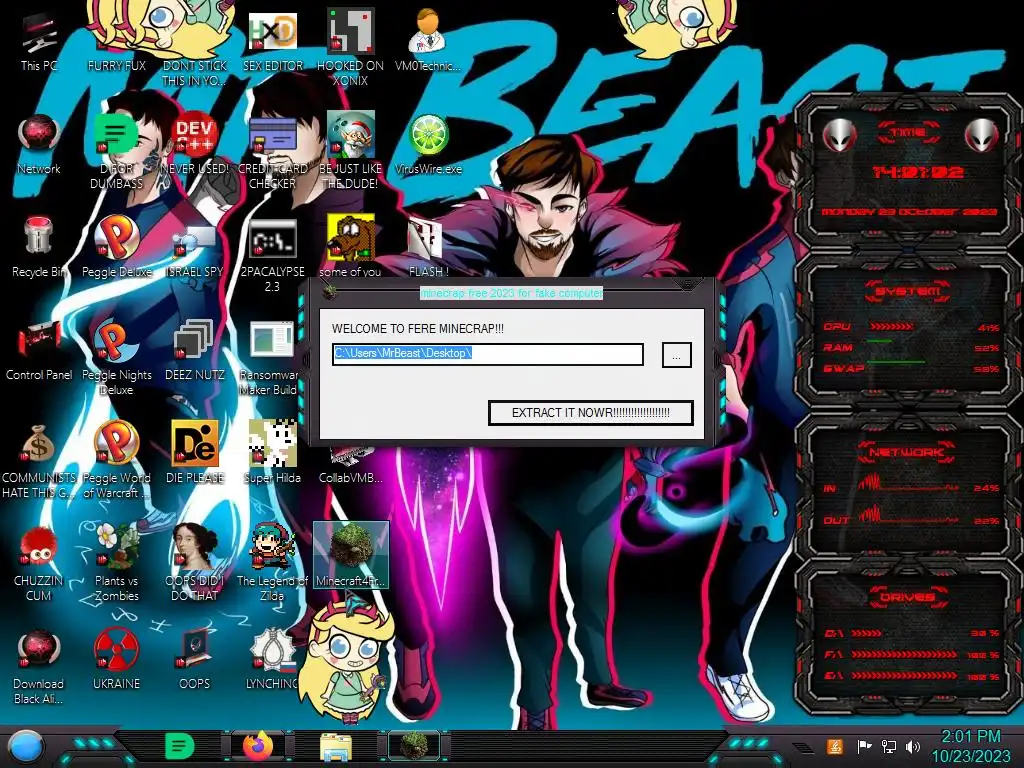Click the 2:01 PM taskbar clock
Viewport: 1024px width, 768px height.
[970, 737]
